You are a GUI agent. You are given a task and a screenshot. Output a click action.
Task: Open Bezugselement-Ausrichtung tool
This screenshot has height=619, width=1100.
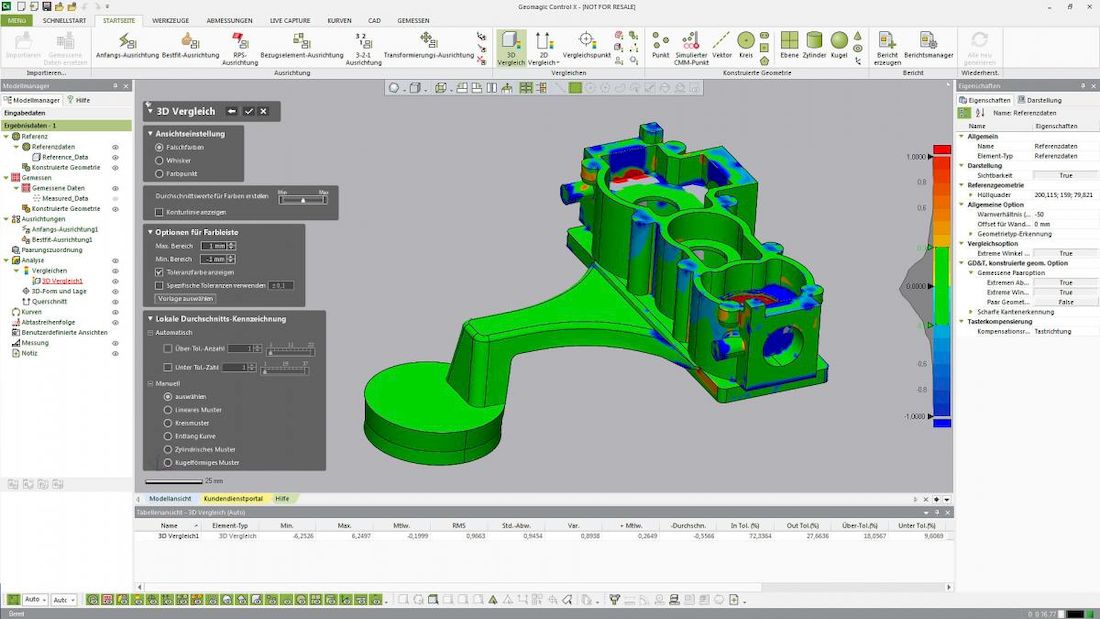[x=302, y=46]
